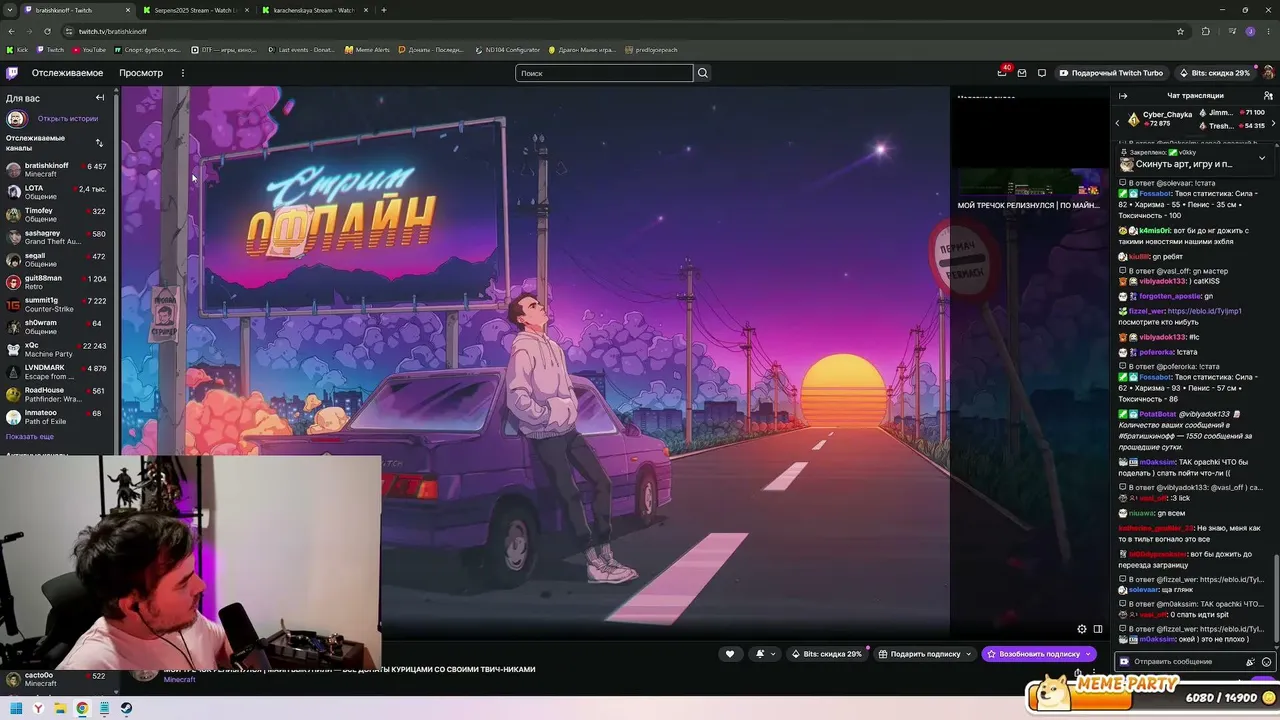
Task: Open the Prime loot crown with 40 badge
Action: click(1002, 72)
